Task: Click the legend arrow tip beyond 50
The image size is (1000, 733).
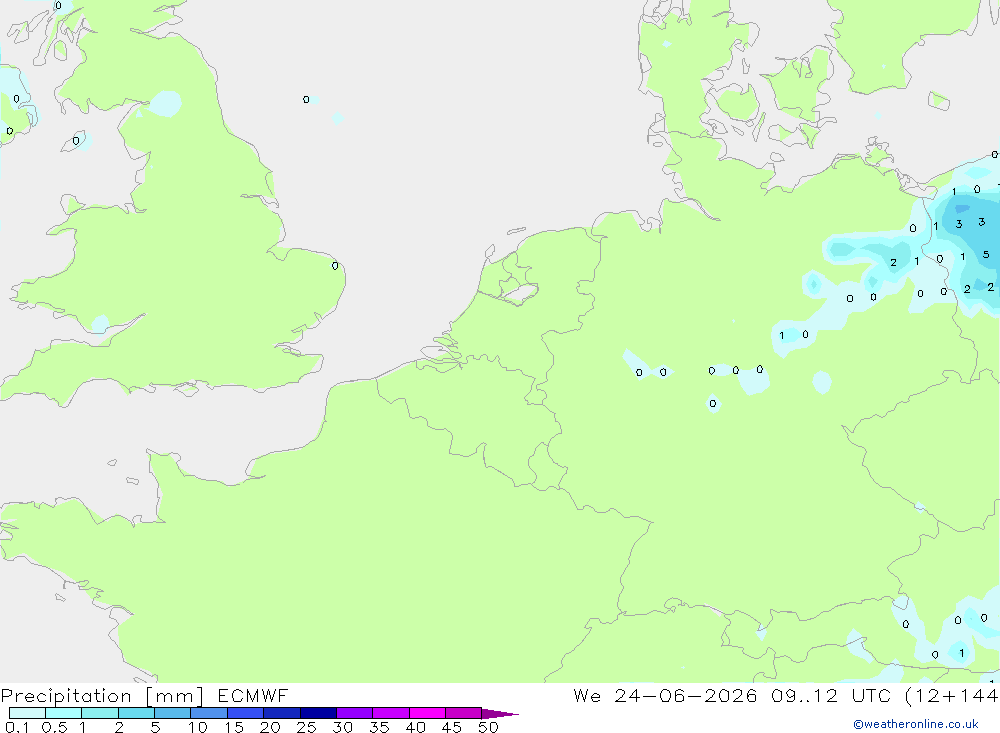Action: click(x=501, y=713)
